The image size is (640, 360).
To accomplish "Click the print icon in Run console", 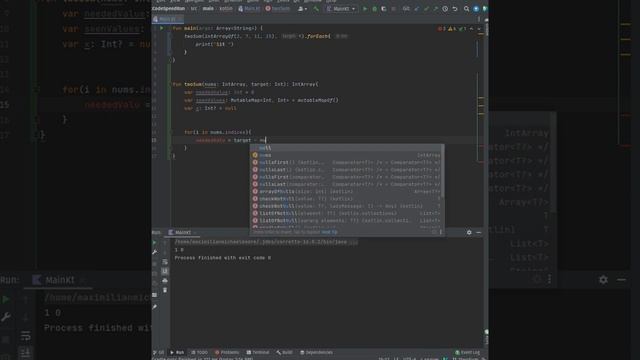I will pyautogui.click(x=165, y=280).
